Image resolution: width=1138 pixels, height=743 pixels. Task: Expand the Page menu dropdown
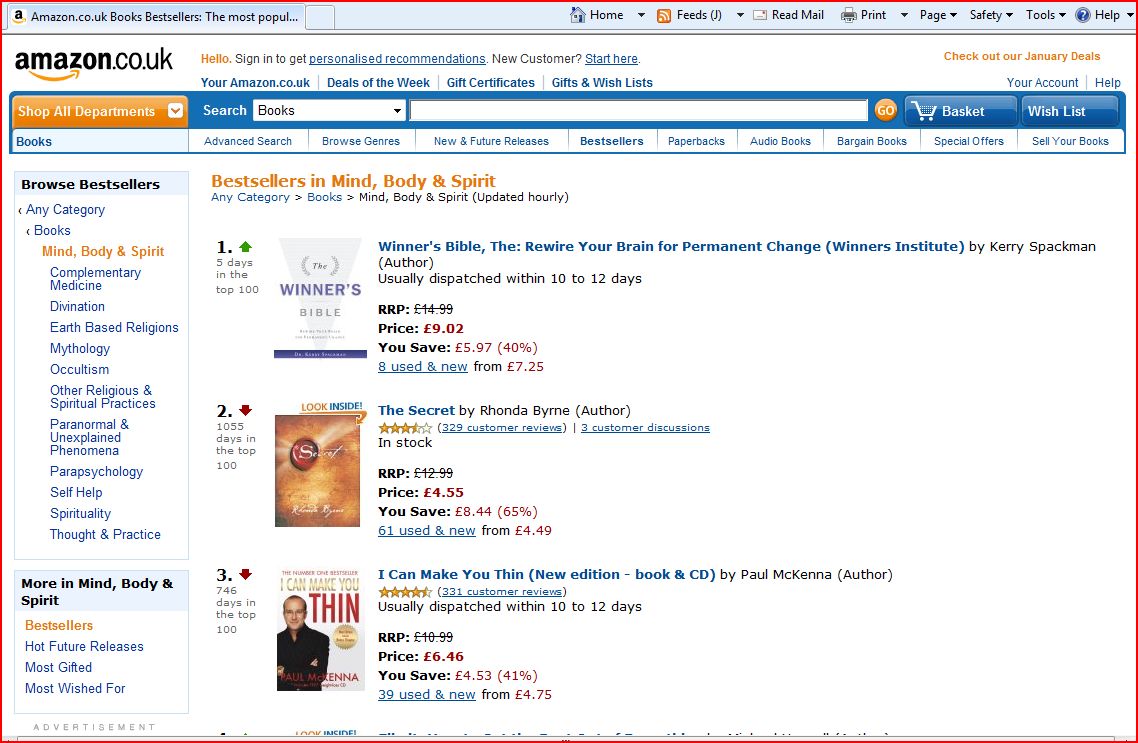(938, 15)
